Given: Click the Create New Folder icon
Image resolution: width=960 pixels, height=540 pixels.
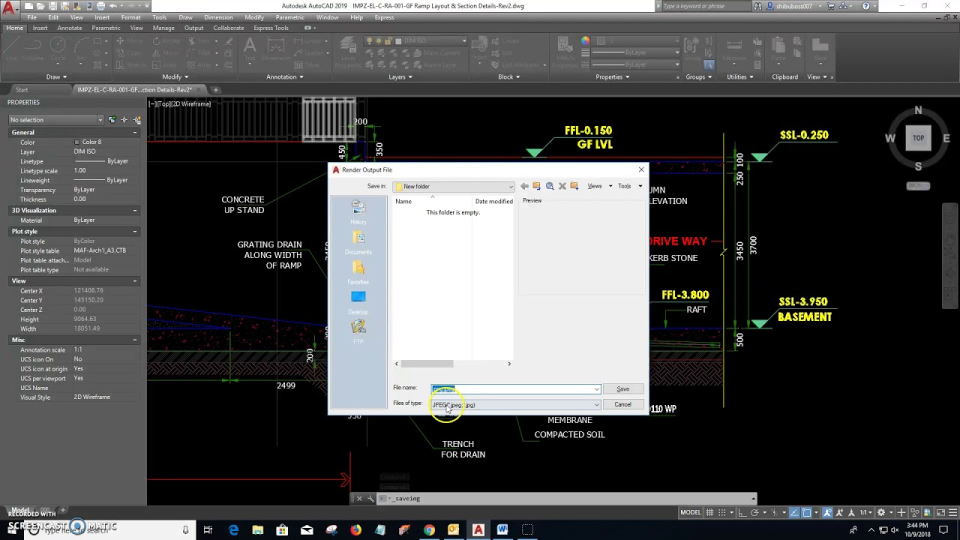Looking at the screenshot, I should (575, 186).
